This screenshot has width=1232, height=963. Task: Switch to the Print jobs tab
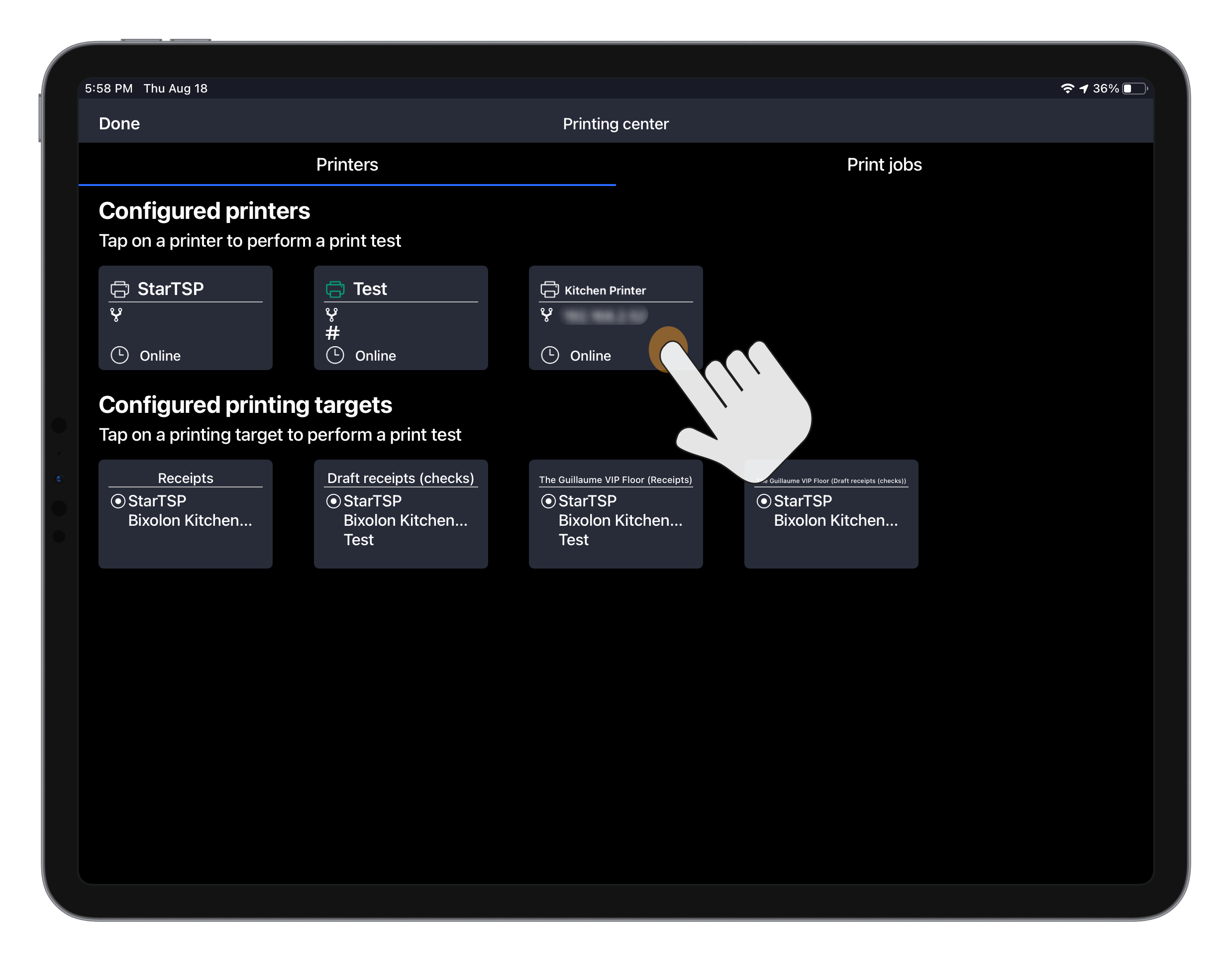[884, 165]
